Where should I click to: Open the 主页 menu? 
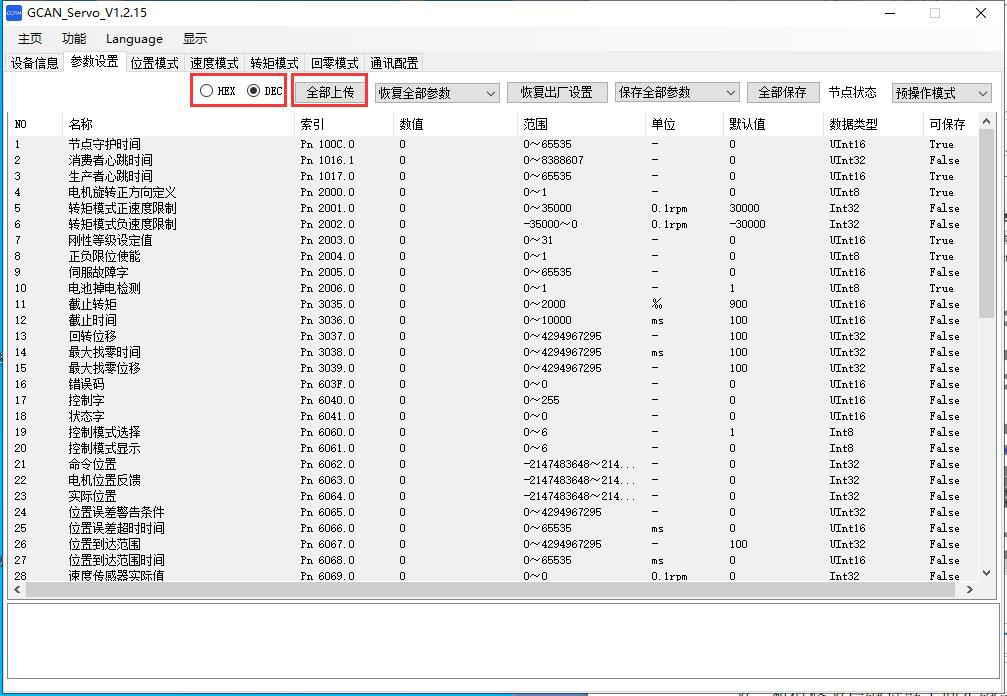(x=30, y=39)
